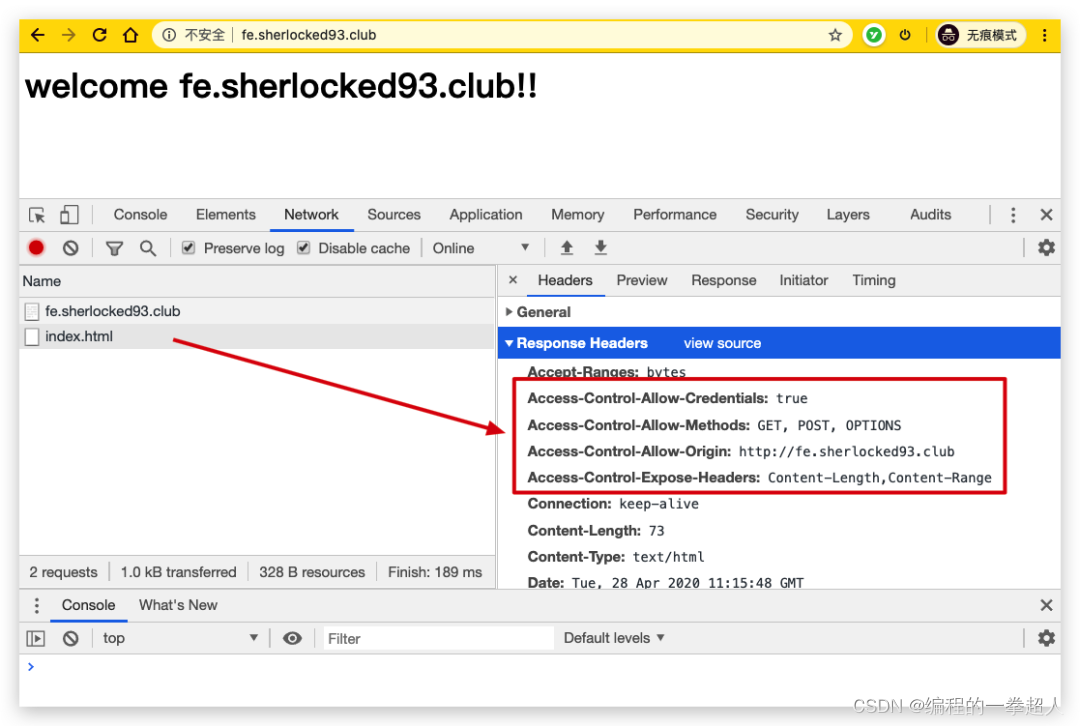Open the What's New drawer tab

(178, 605)
